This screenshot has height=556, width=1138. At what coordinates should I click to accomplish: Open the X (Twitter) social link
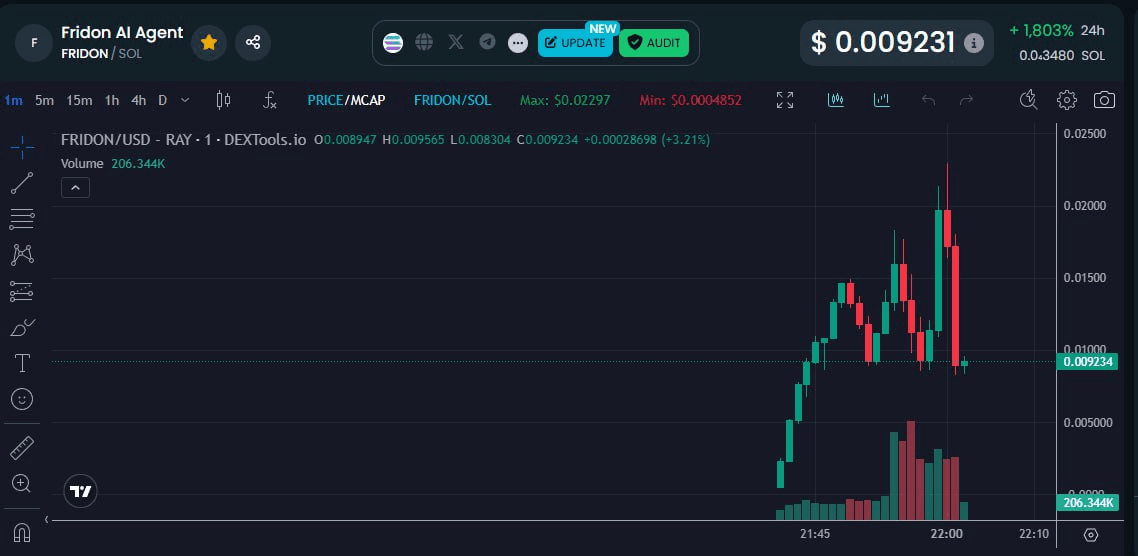456,42
